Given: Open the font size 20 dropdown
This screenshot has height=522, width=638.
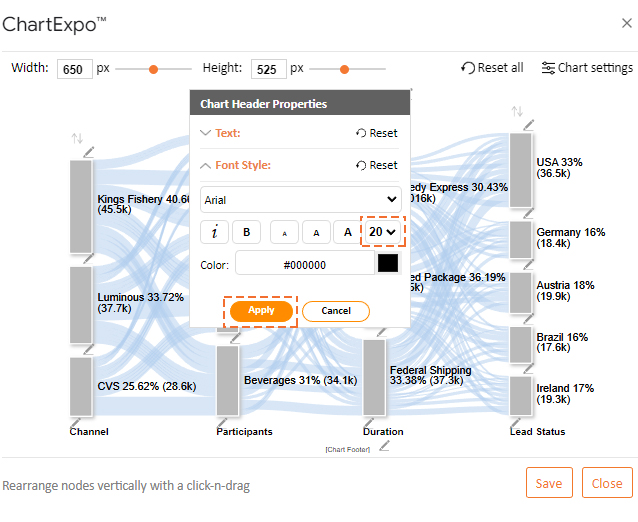Looking at the screenshot, I should point(382,232).
